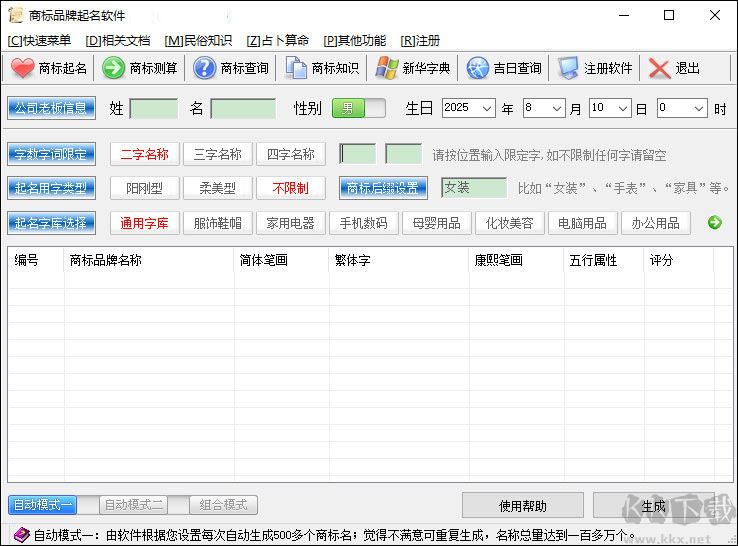This screenshot has width=738, height=546.
Task: Click the red heart 商标起名 icon
Action: [x=22, y=68]
